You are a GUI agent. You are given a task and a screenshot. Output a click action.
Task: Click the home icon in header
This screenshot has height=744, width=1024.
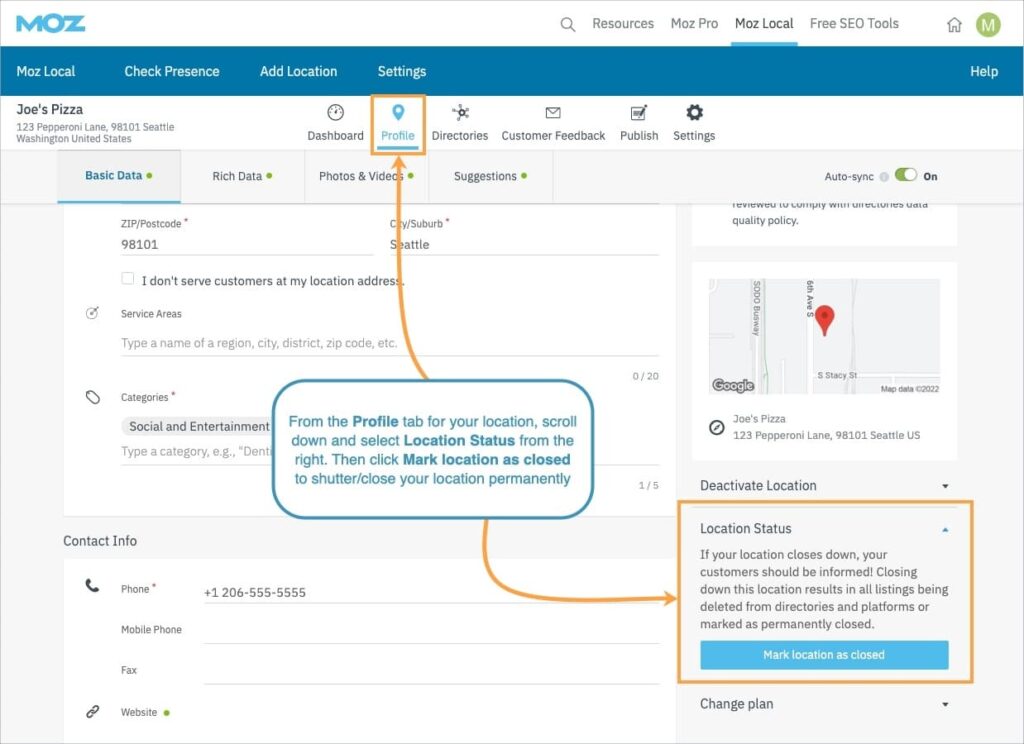(954, 25)
